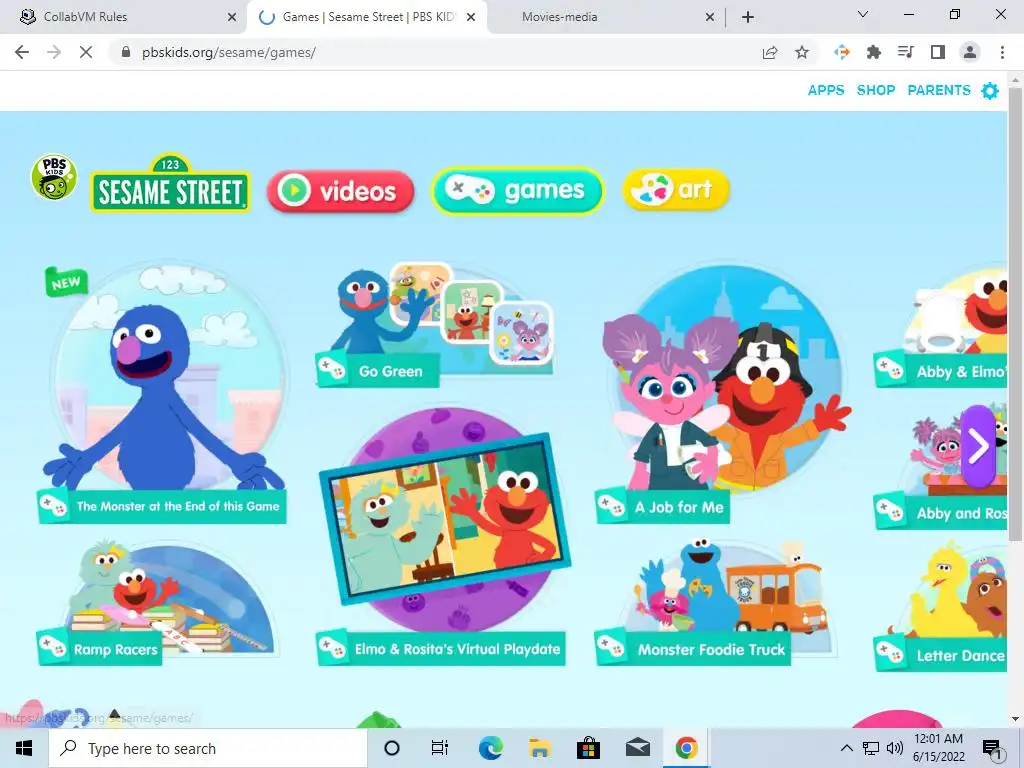Go back to the previous page
Image resolution: width=1024 pixels, height=768 pixels.
click(22, 52)
